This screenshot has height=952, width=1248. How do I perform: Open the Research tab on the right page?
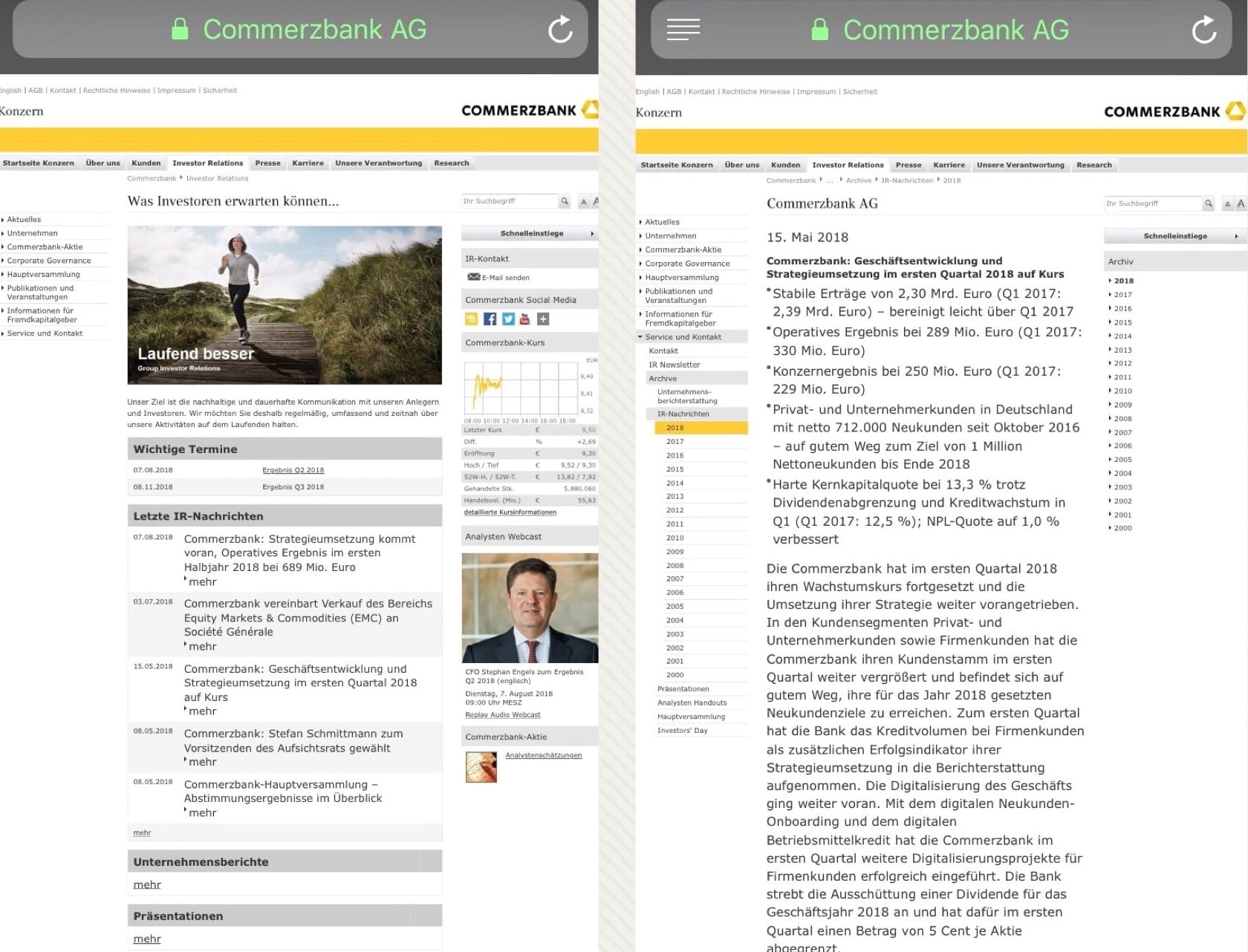click(1093, 165)
